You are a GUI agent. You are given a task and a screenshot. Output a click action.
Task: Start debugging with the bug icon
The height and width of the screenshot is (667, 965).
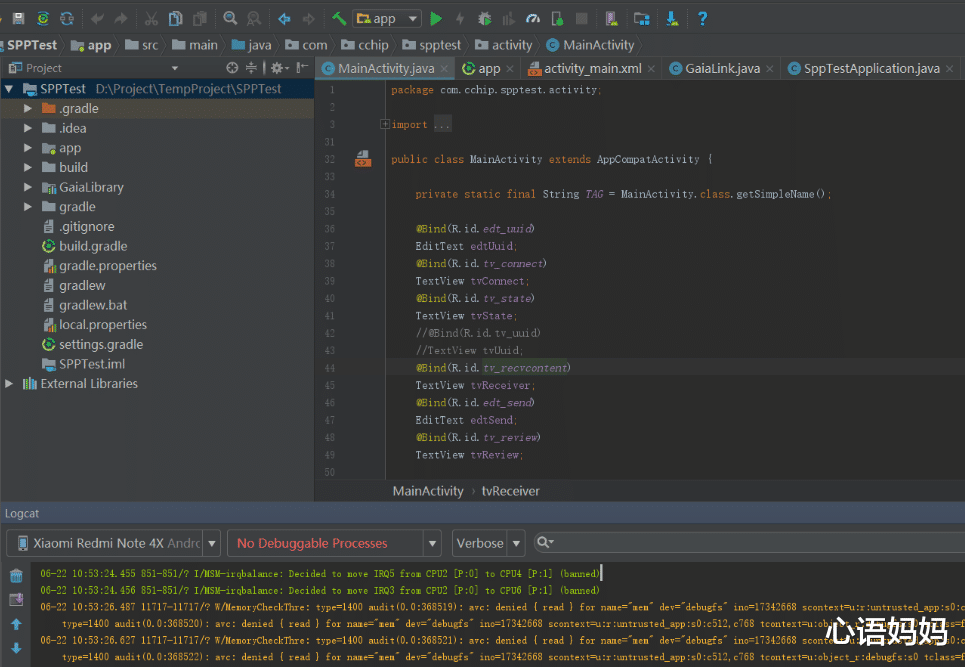(x=484, y=18)
